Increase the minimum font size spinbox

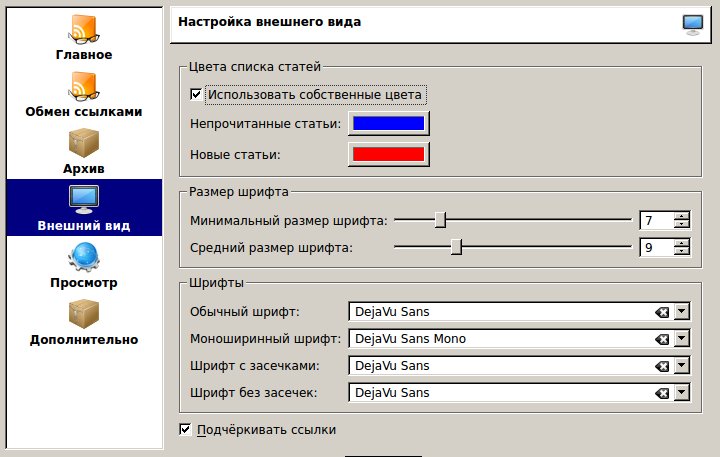click(682, 216)
